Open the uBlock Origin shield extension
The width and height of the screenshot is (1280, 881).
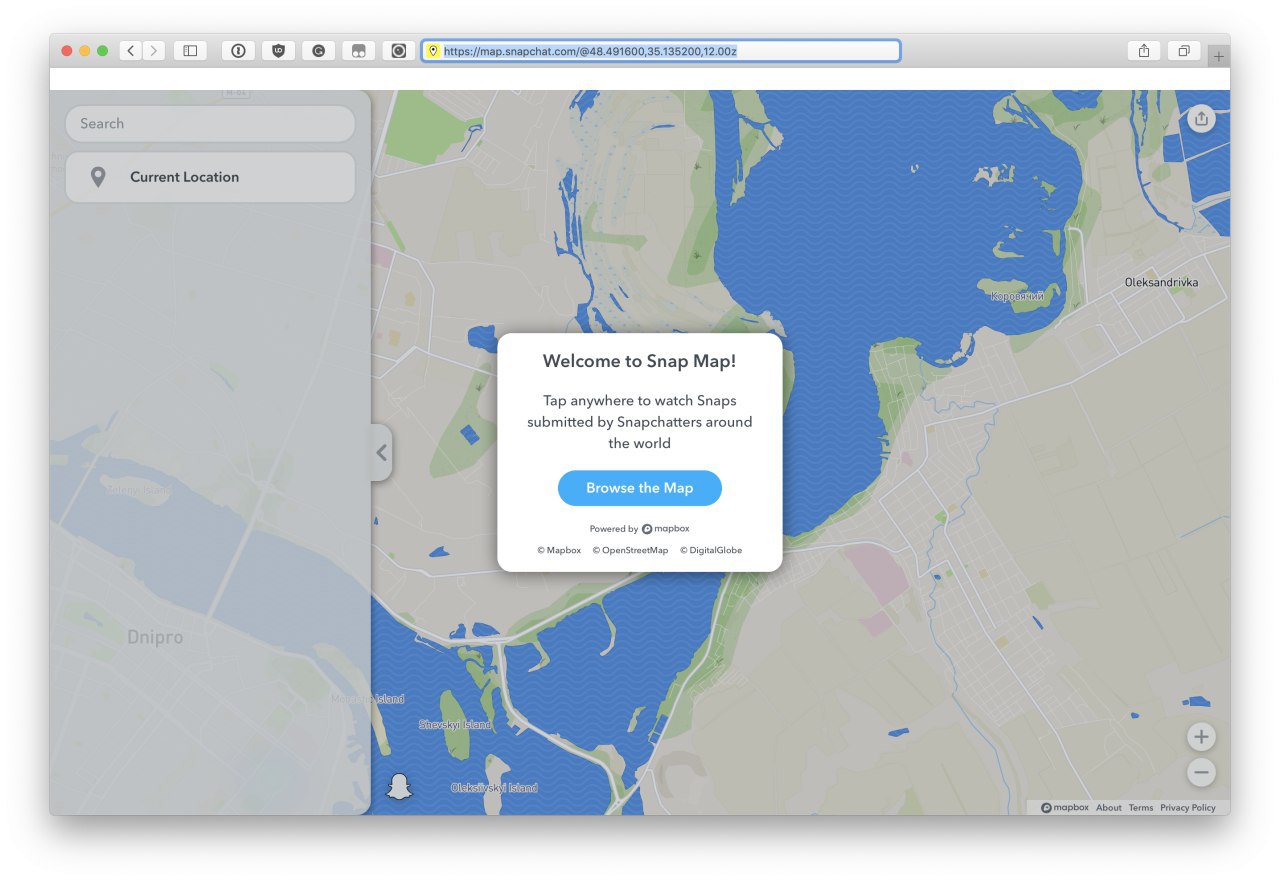pos(278,51)
